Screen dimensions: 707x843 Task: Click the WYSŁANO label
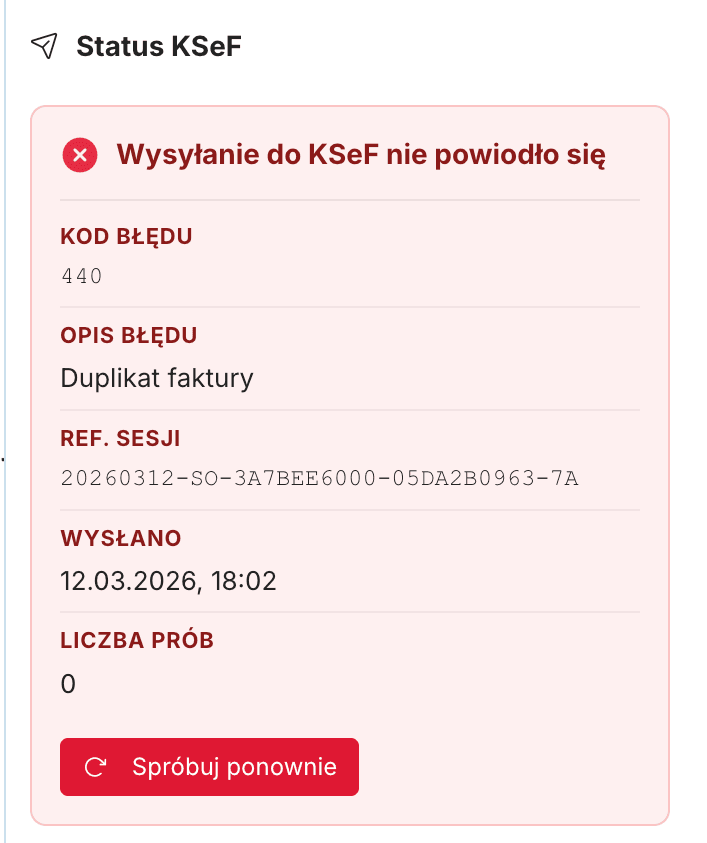pos(121,538)
